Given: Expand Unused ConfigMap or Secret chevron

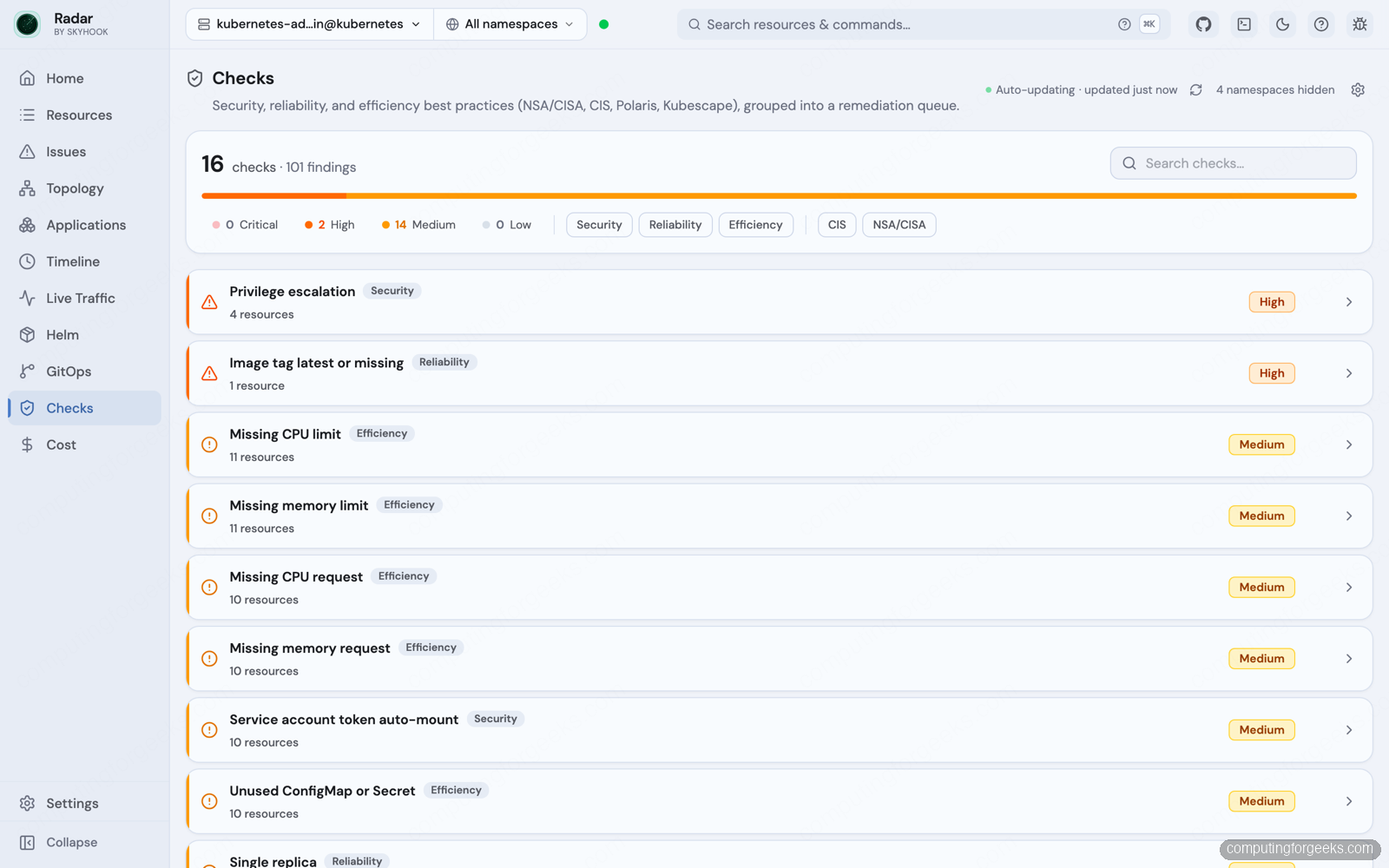Looking at the screenshot, I should (1349, 801).
